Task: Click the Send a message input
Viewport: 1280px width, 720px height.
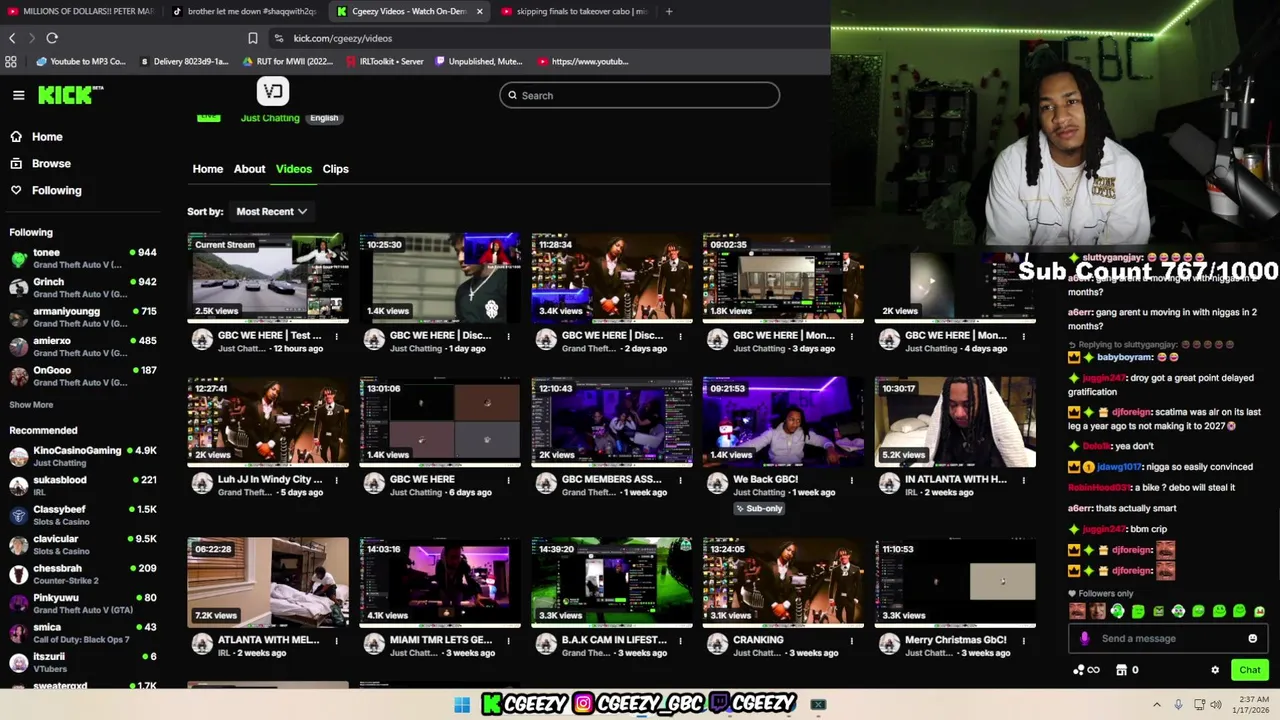Action: pos(1166,638)
